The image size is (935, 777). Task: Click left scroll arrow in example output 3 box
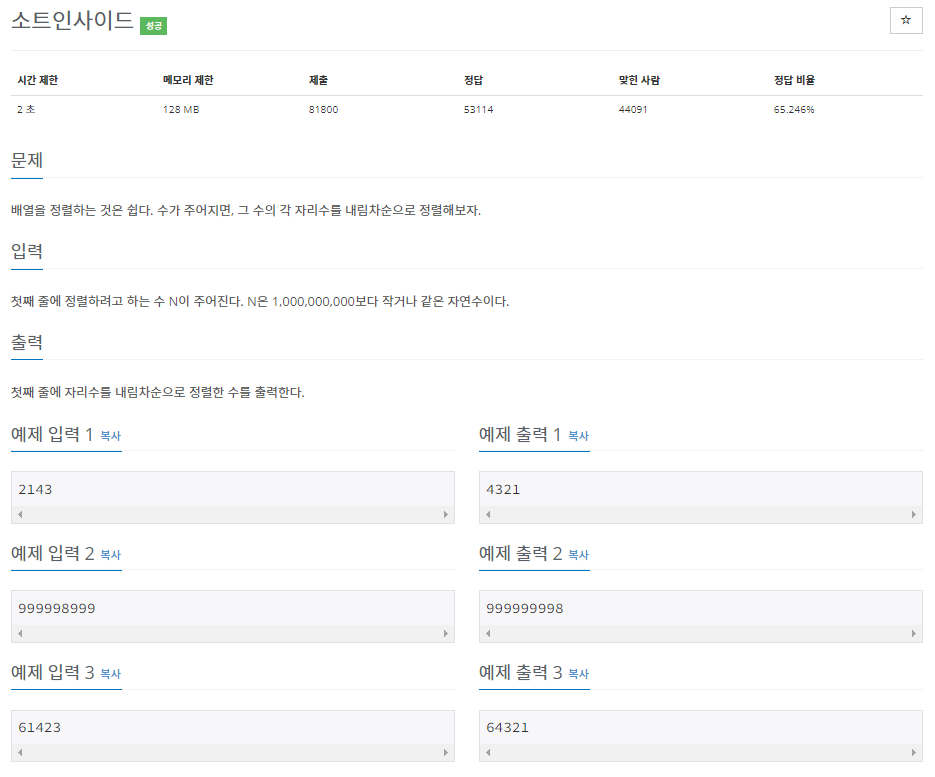tap(488, 752)
